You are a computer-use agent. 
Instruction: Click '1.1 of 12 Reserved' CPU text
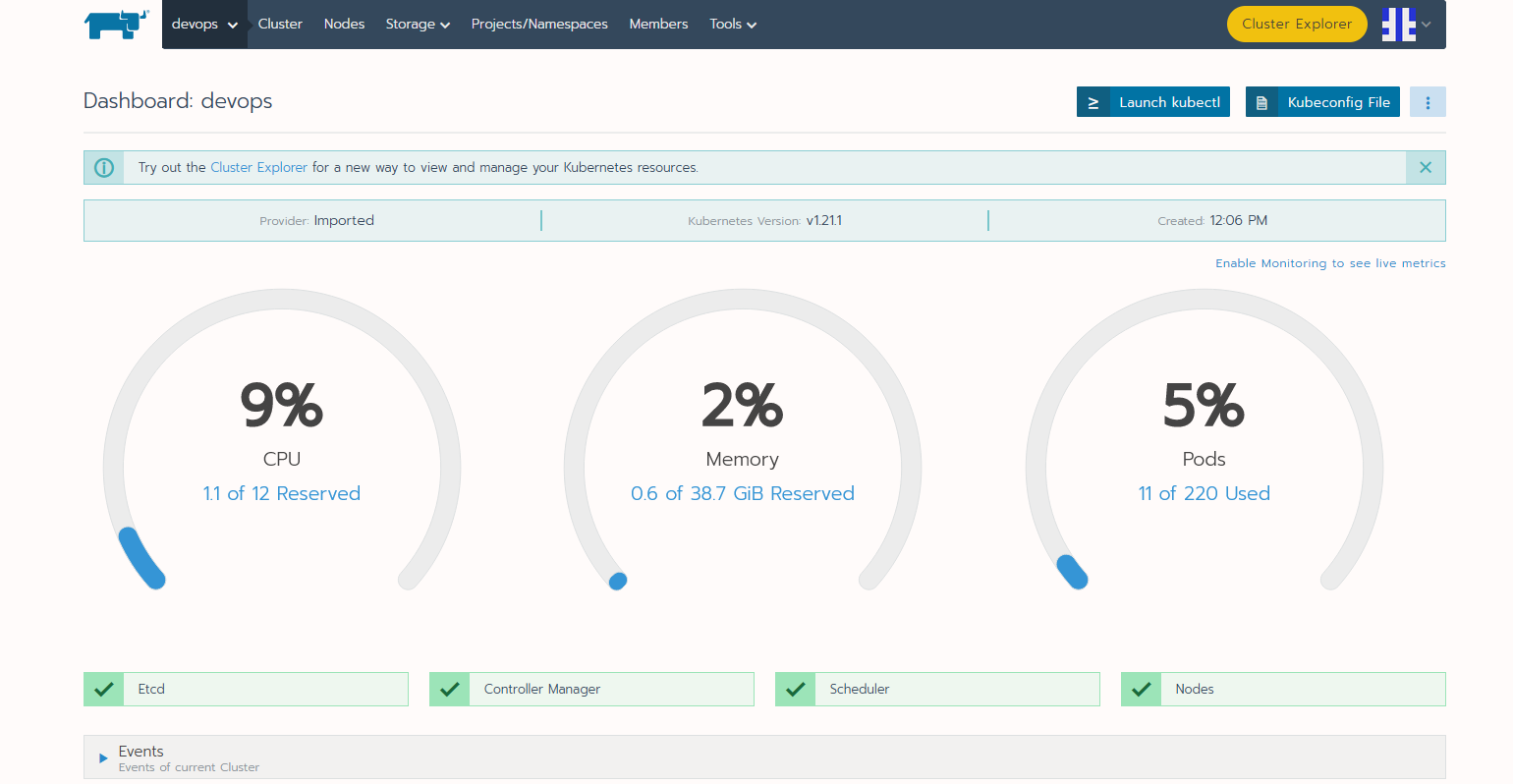pos(282,493)
